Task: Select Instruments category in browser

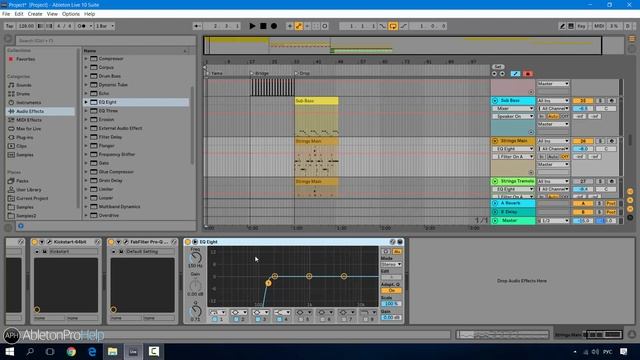Action: click(29, 102)
